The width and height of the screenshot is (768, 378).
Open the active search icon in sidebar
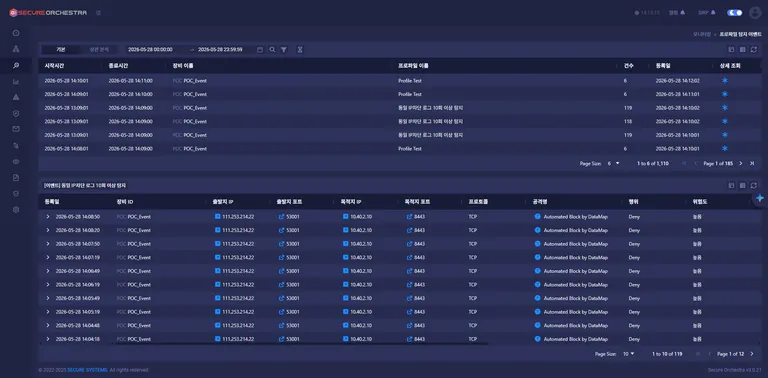click(16, 65)
